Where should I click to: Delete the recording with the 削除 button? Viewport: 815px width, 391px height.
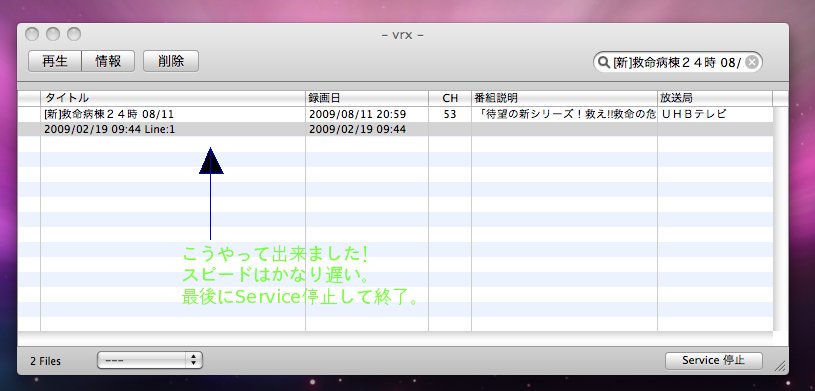coord(170,61)
